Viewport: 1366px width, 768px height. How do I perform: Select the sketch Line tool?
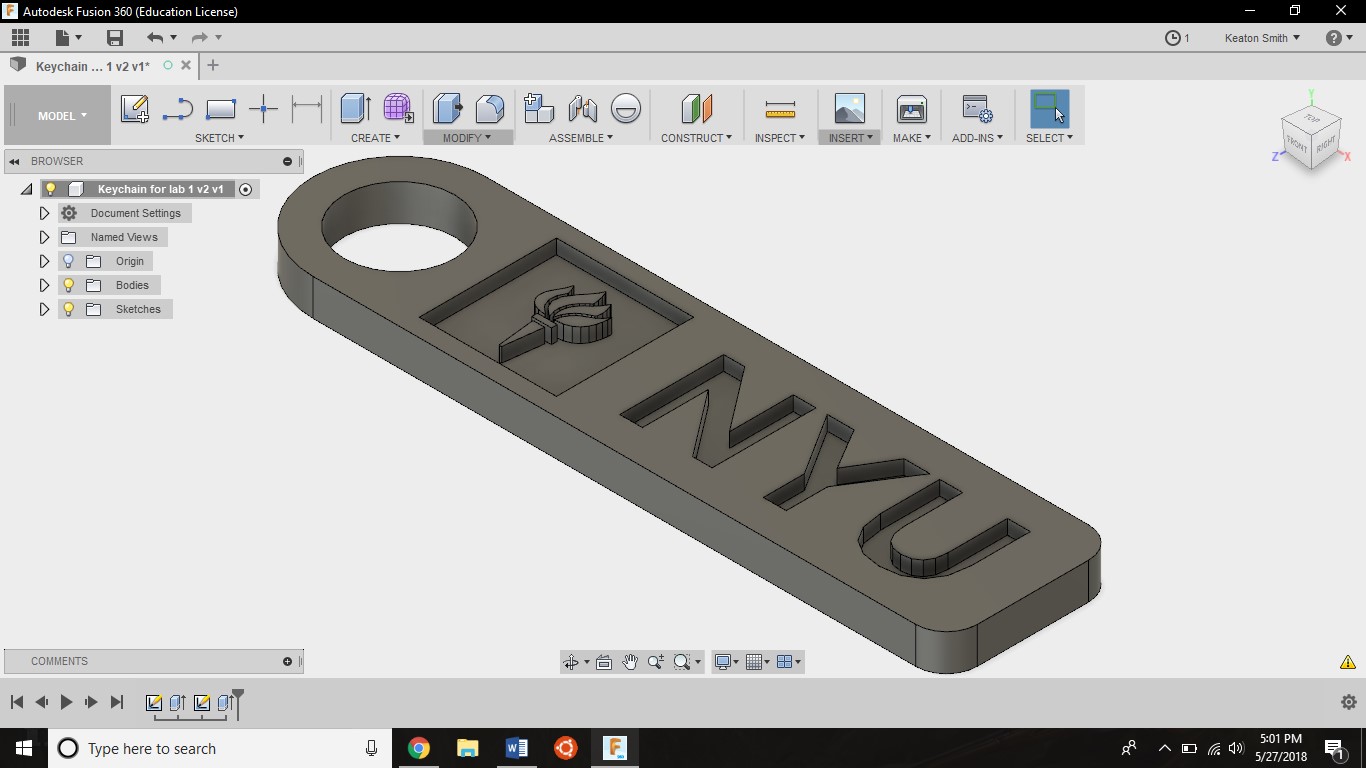(177, 108)
